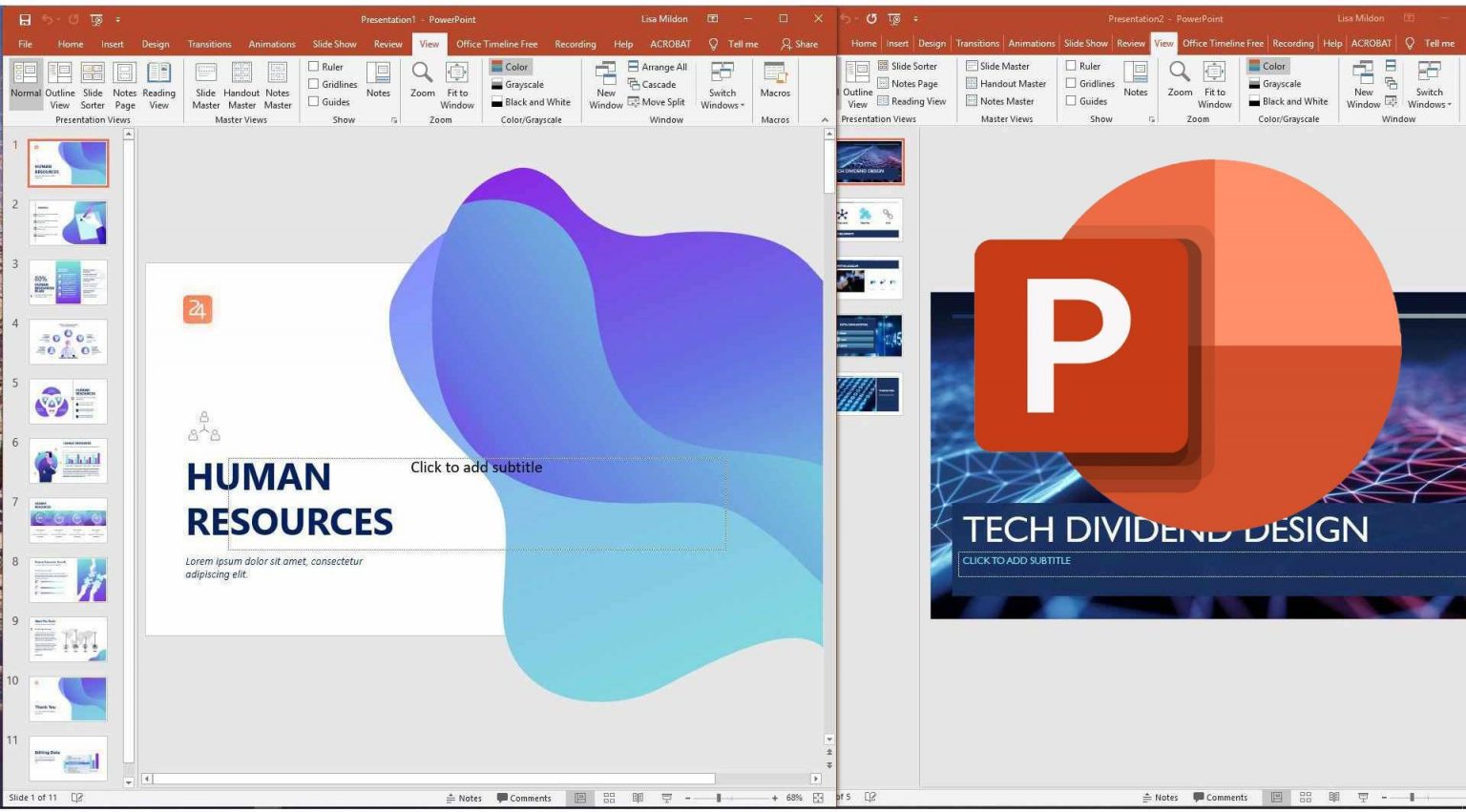
Task: Open a New Window for Presentation1
Action: [x=605, y=85]
